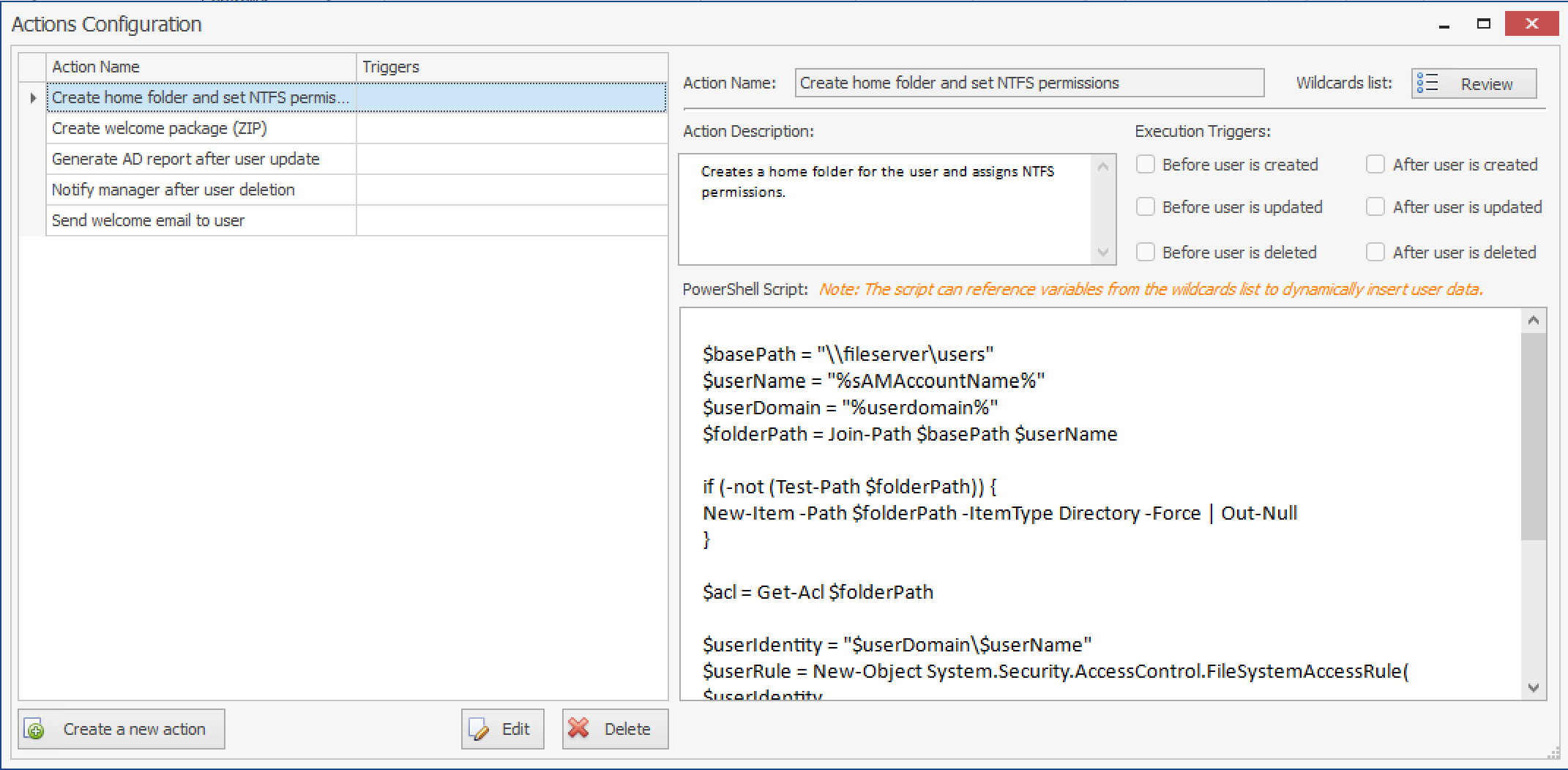Image resolution: width=1568 pixels, height=770 pixels.
Task: Check the 'After user is updated' trigger
Action: 1375,207
